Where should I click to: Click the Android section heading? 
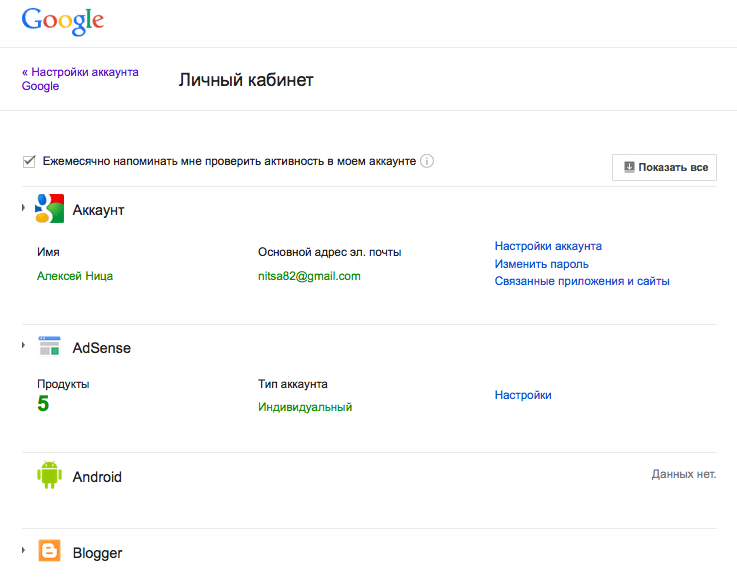97,477
